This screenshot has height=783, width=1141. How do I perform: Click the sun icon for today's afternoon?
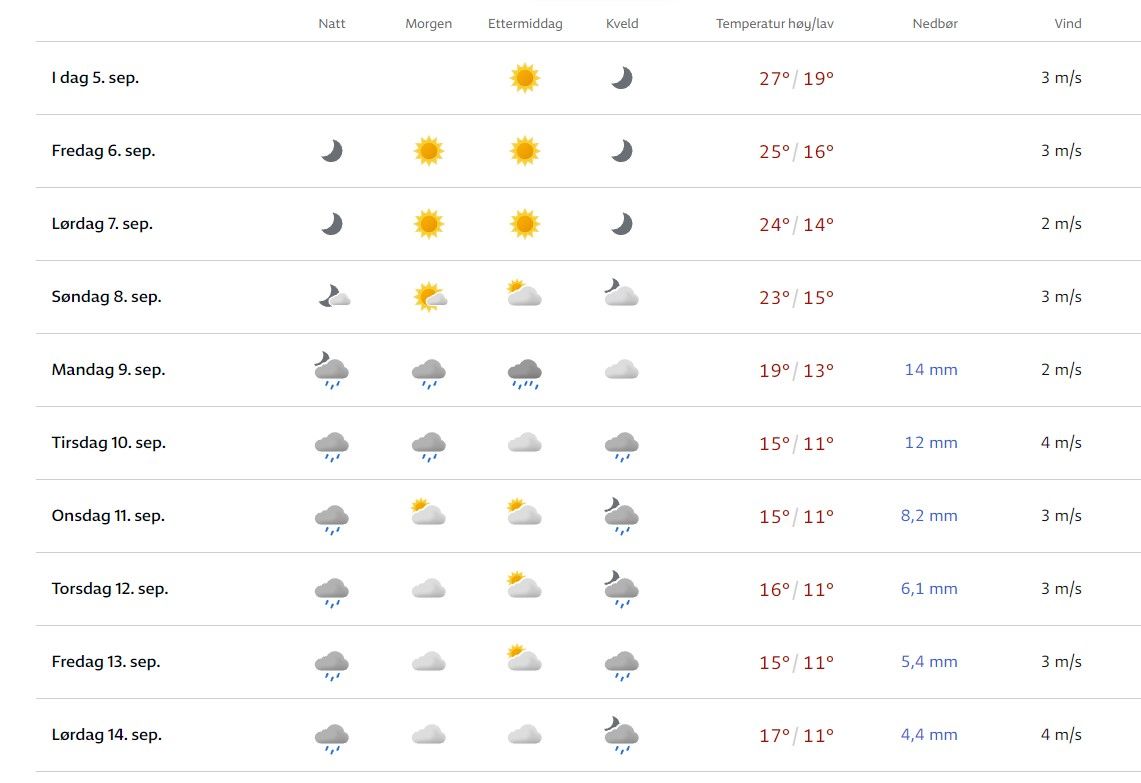[525, 78]
